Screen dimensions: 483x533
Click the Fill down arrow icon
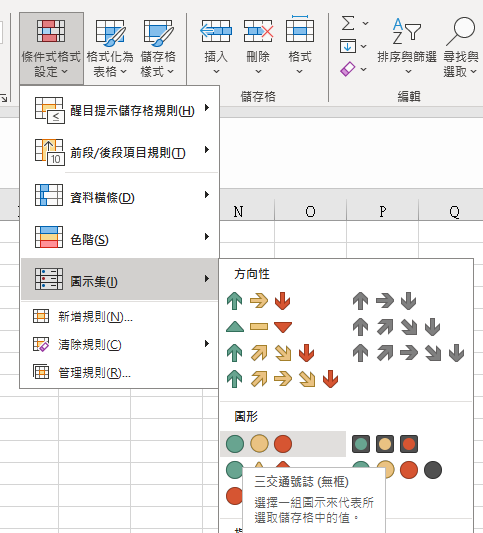point(348,46)
